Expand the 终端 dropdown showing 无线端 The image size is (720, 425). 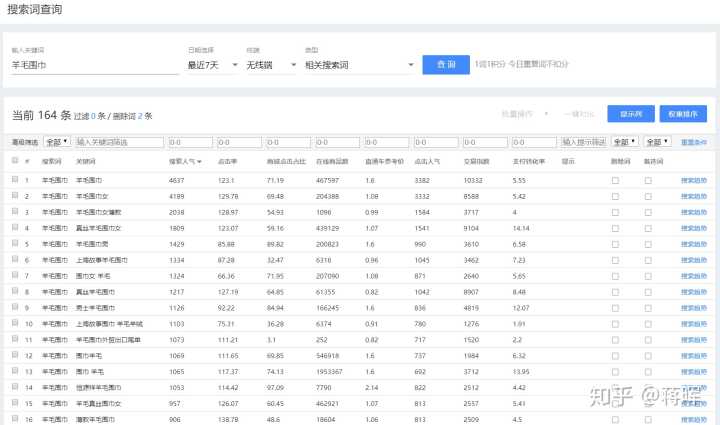270,65
